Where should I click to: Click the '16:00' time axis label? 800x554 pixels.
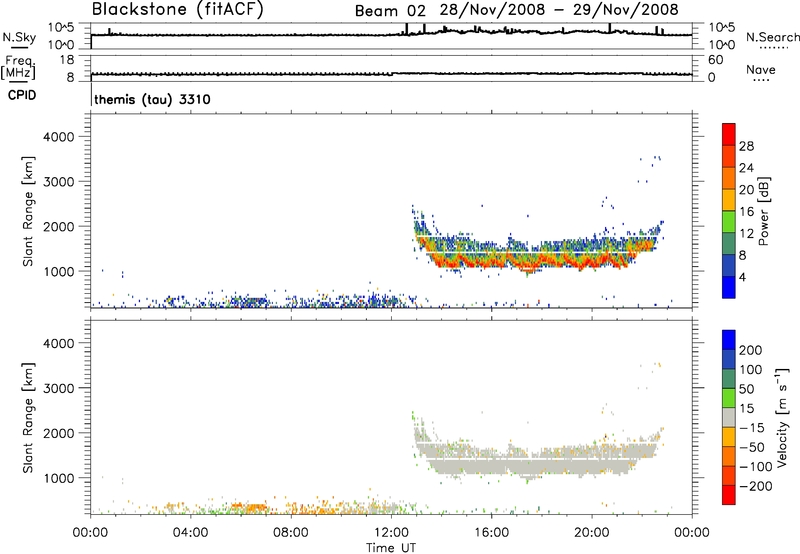pos(491,533)
